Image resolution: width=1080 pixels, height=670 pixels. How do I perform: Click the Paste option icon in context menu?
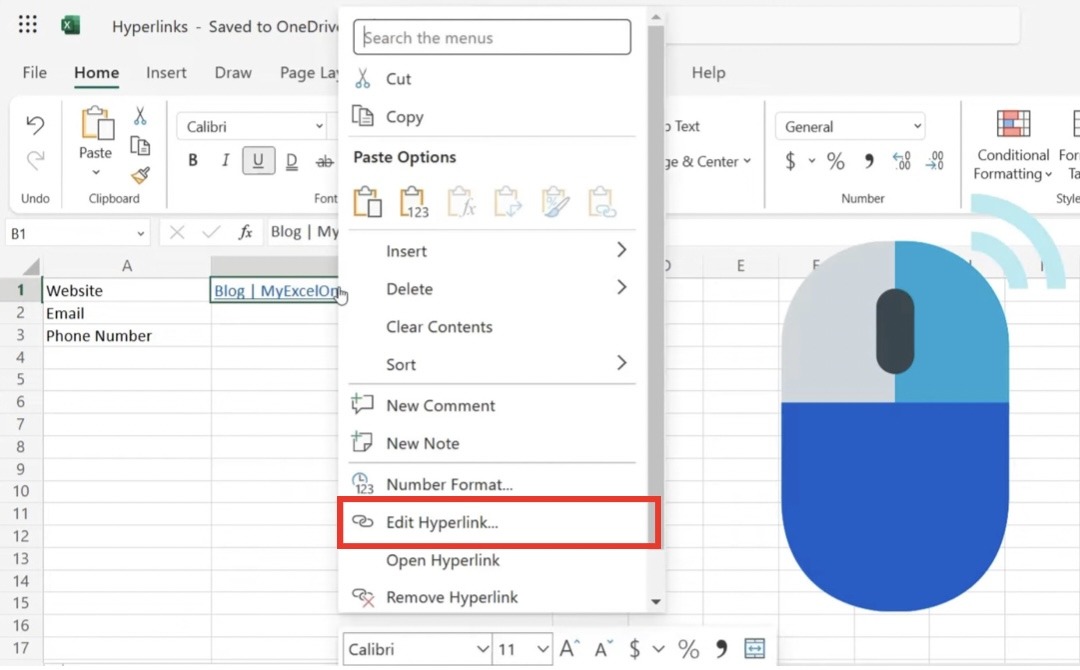click(367, 202)
